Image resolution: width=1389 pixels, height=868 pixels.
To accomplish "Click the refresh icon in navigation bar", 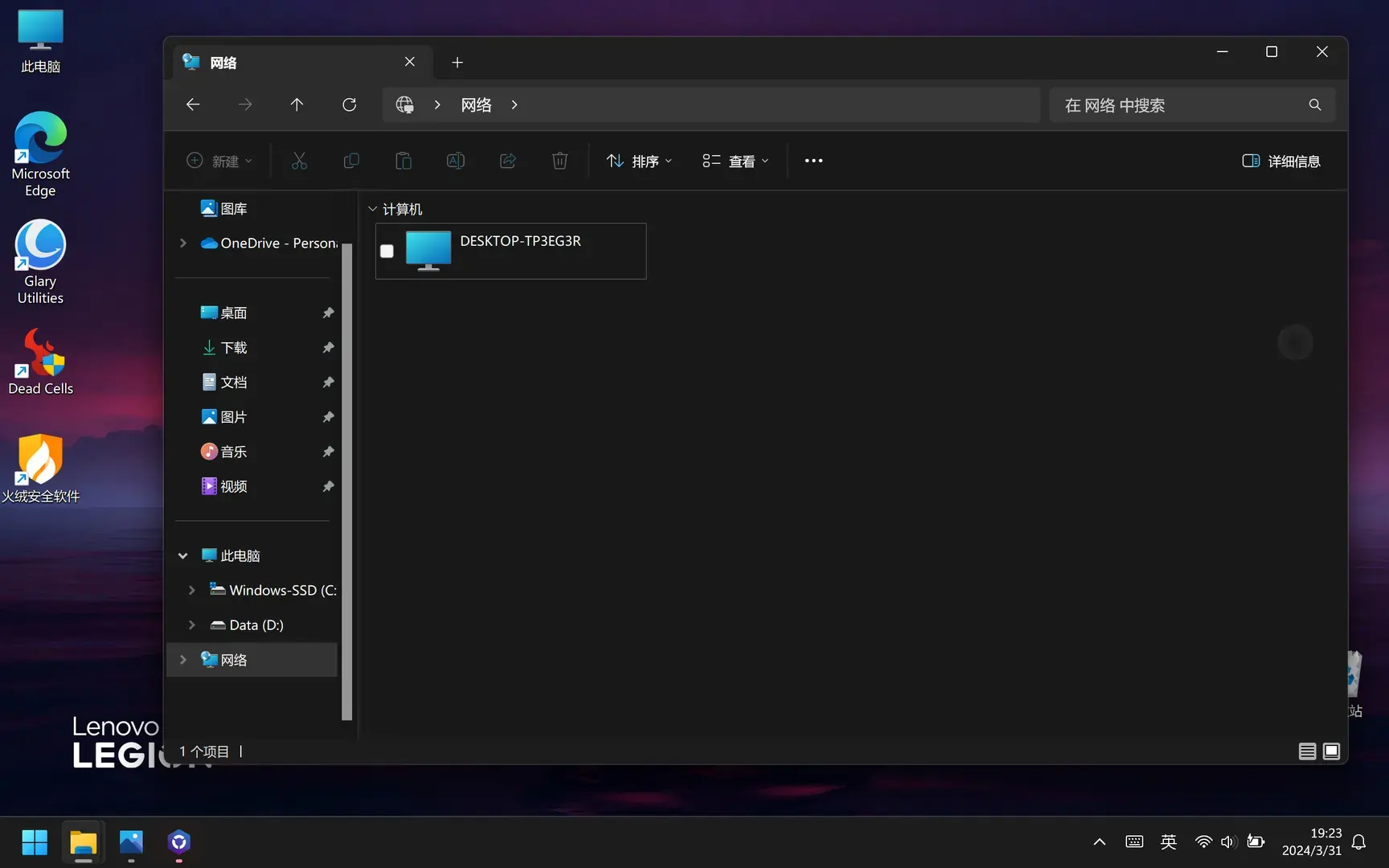I will [x=349, y=104].
